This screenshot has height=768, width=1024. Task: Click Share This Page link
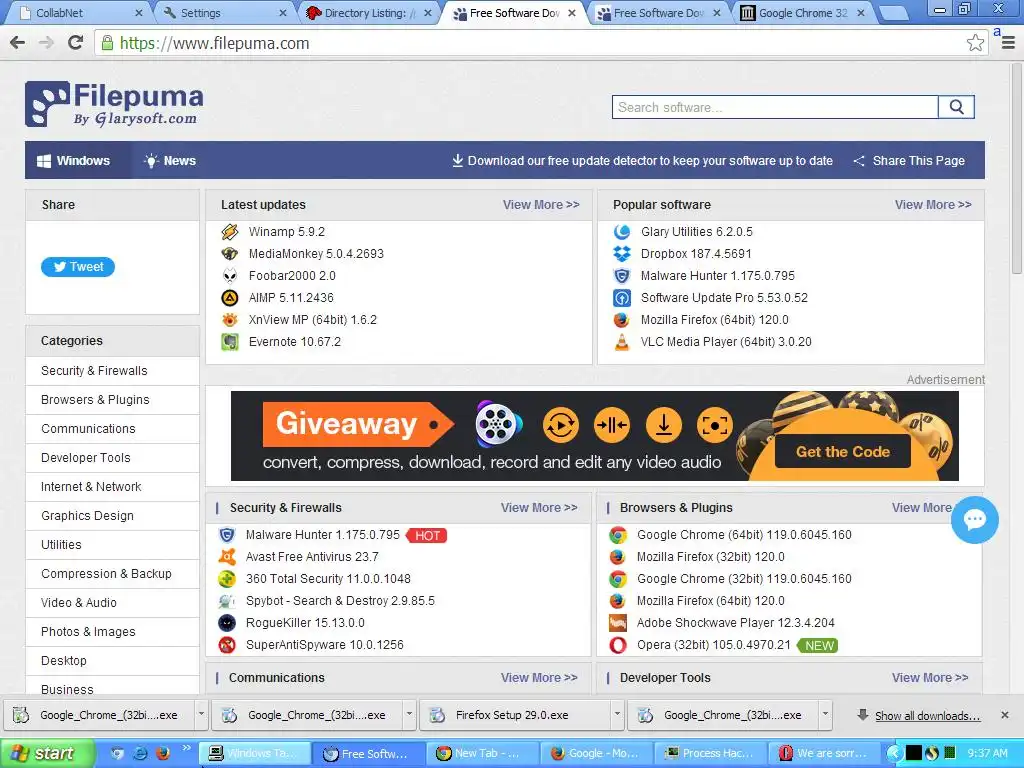pyautogui.click(x=909, y=161)
